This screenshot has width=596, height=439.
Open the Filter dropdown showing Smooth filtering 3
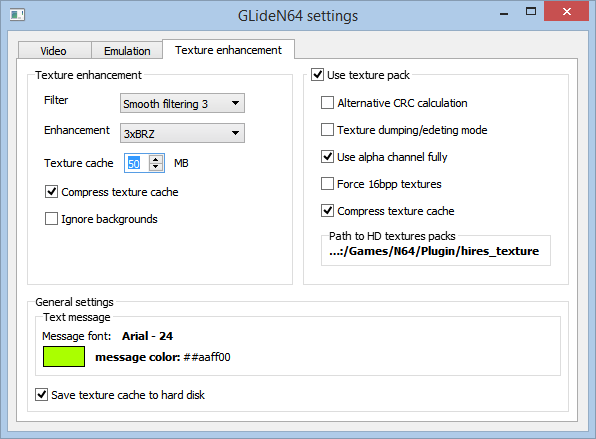182,103
